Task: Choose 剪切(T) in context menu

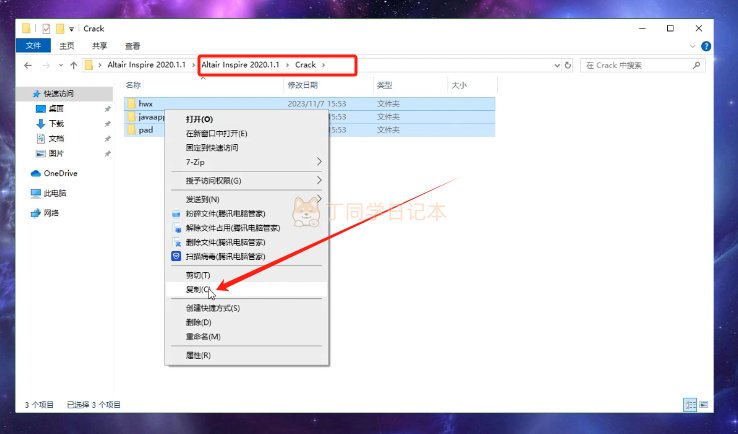Action: 246,275
